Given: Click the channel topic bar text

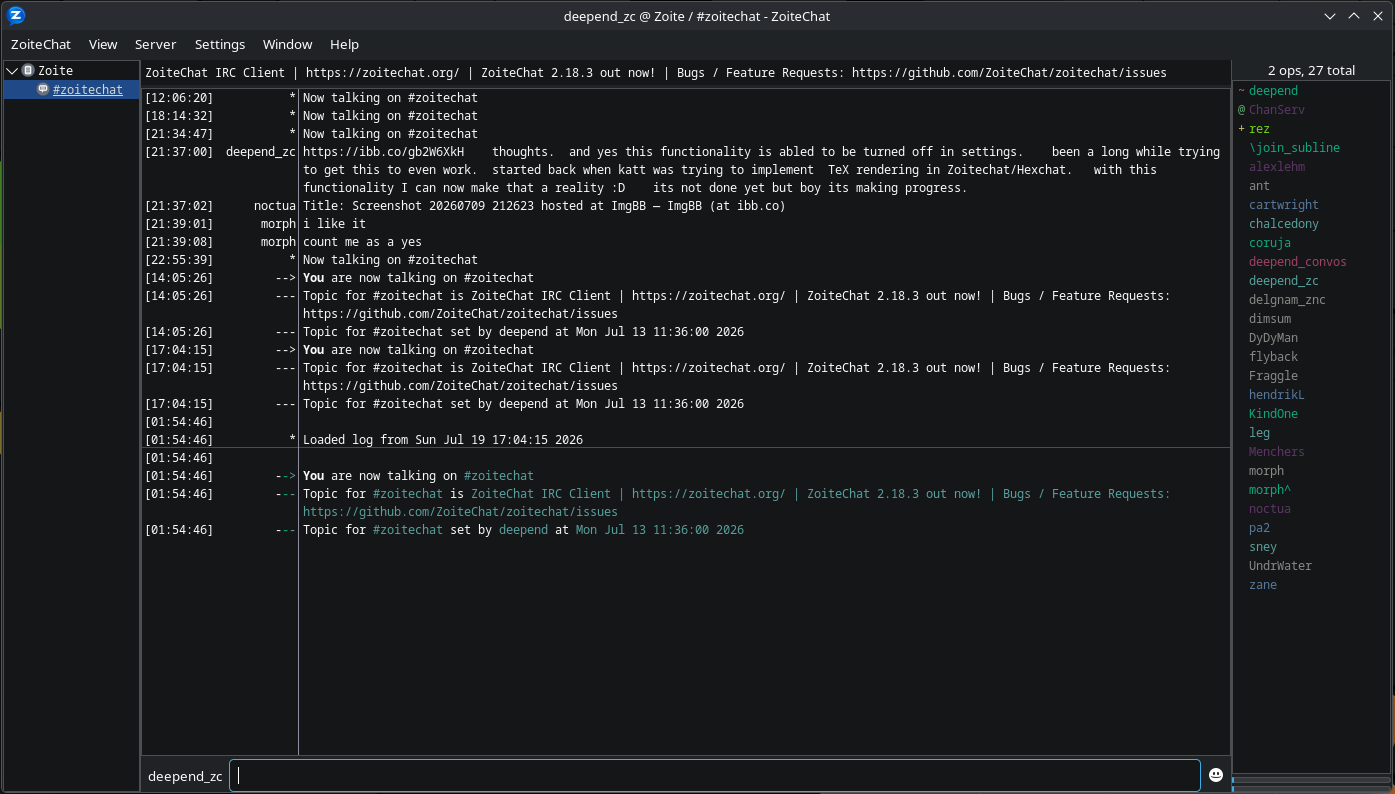Looking at the screenshot, I should coord(656,72).
